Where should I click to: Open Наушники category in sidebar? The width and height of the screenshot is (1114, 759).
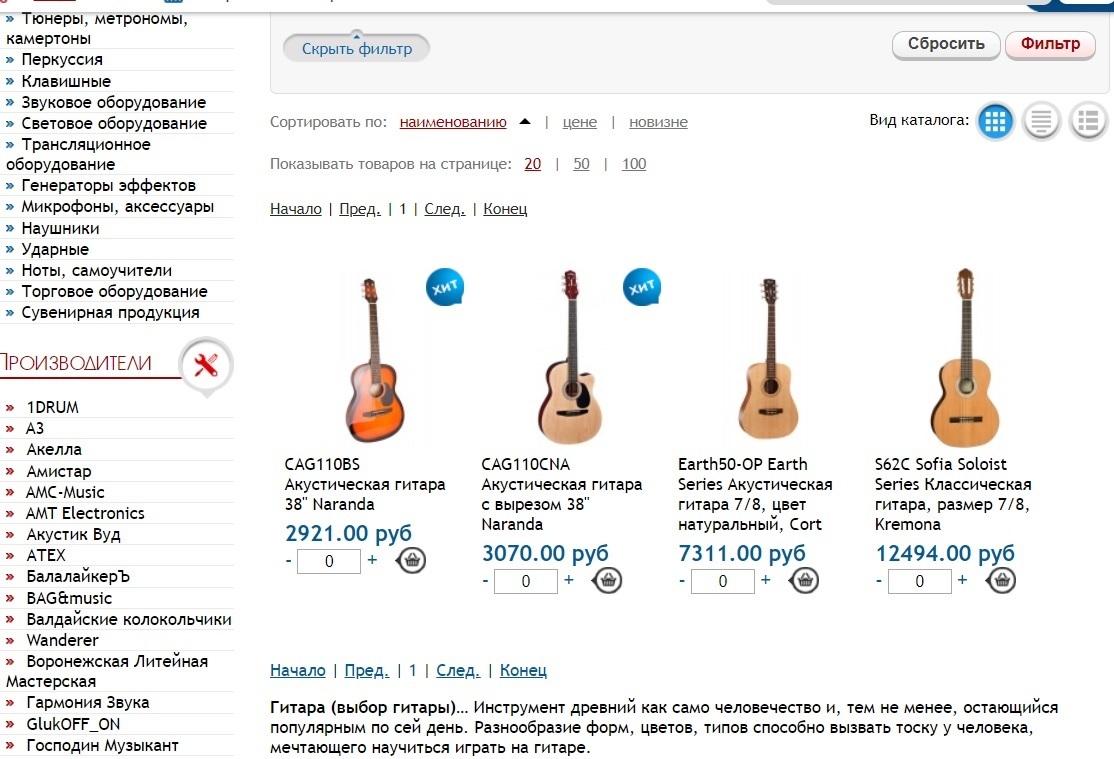point(60,228)
